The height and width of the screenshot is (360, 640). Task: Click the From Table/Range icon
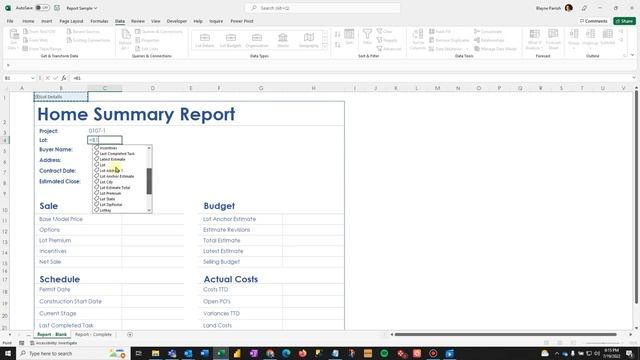point(25,49)
